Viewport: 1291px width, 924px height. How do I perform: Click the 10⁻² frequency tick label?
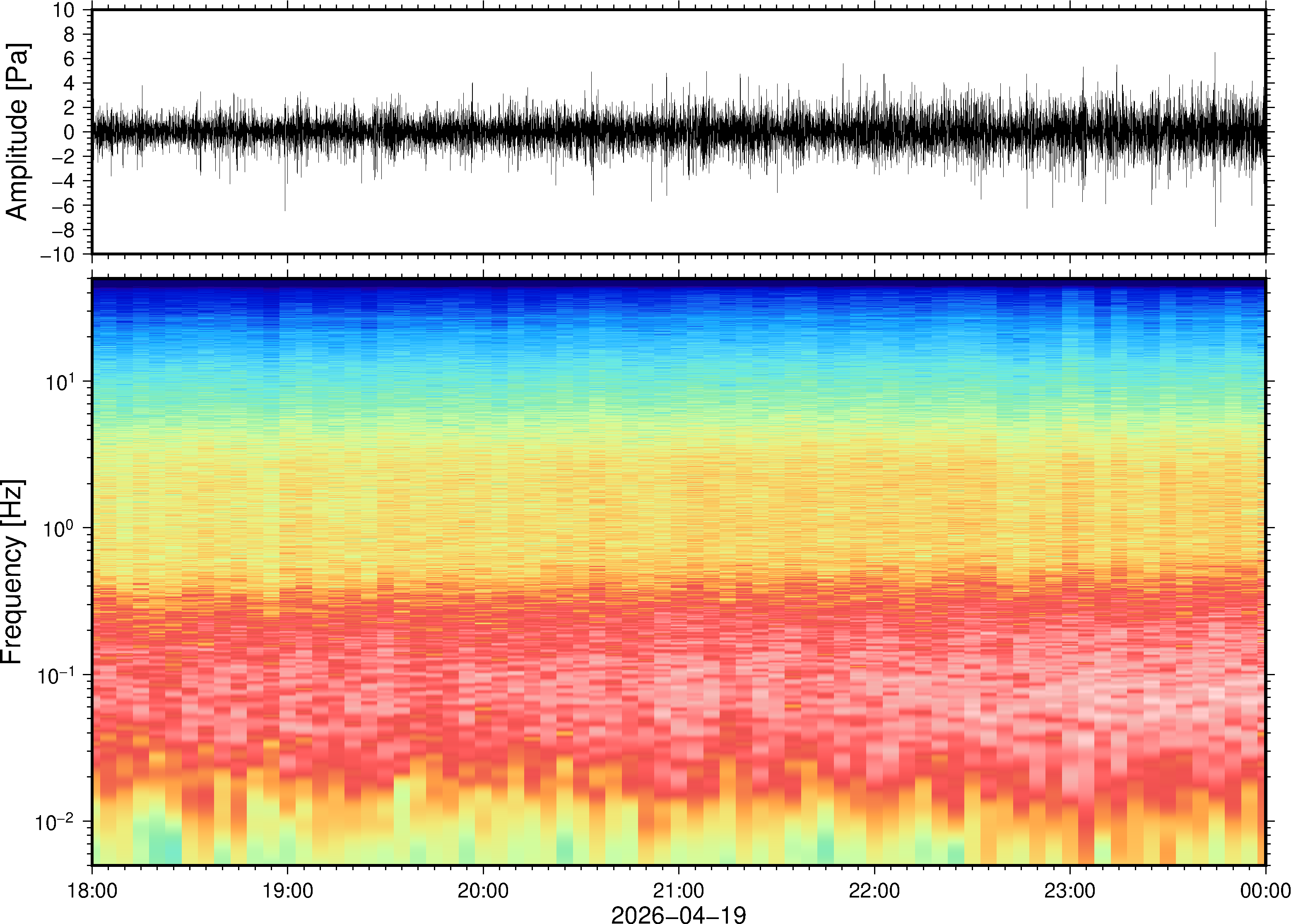tap(55, 822)
